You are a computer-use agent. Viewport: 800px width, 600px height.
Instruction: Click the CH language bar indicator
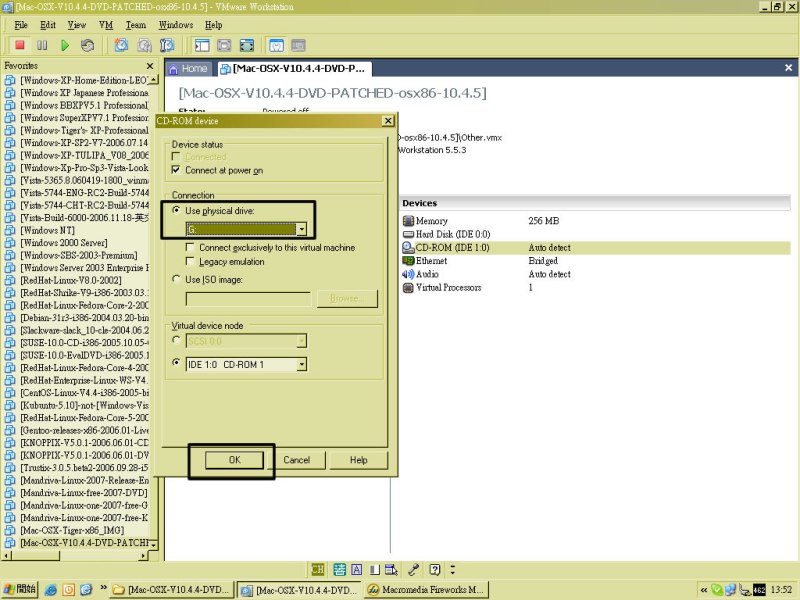318,569
